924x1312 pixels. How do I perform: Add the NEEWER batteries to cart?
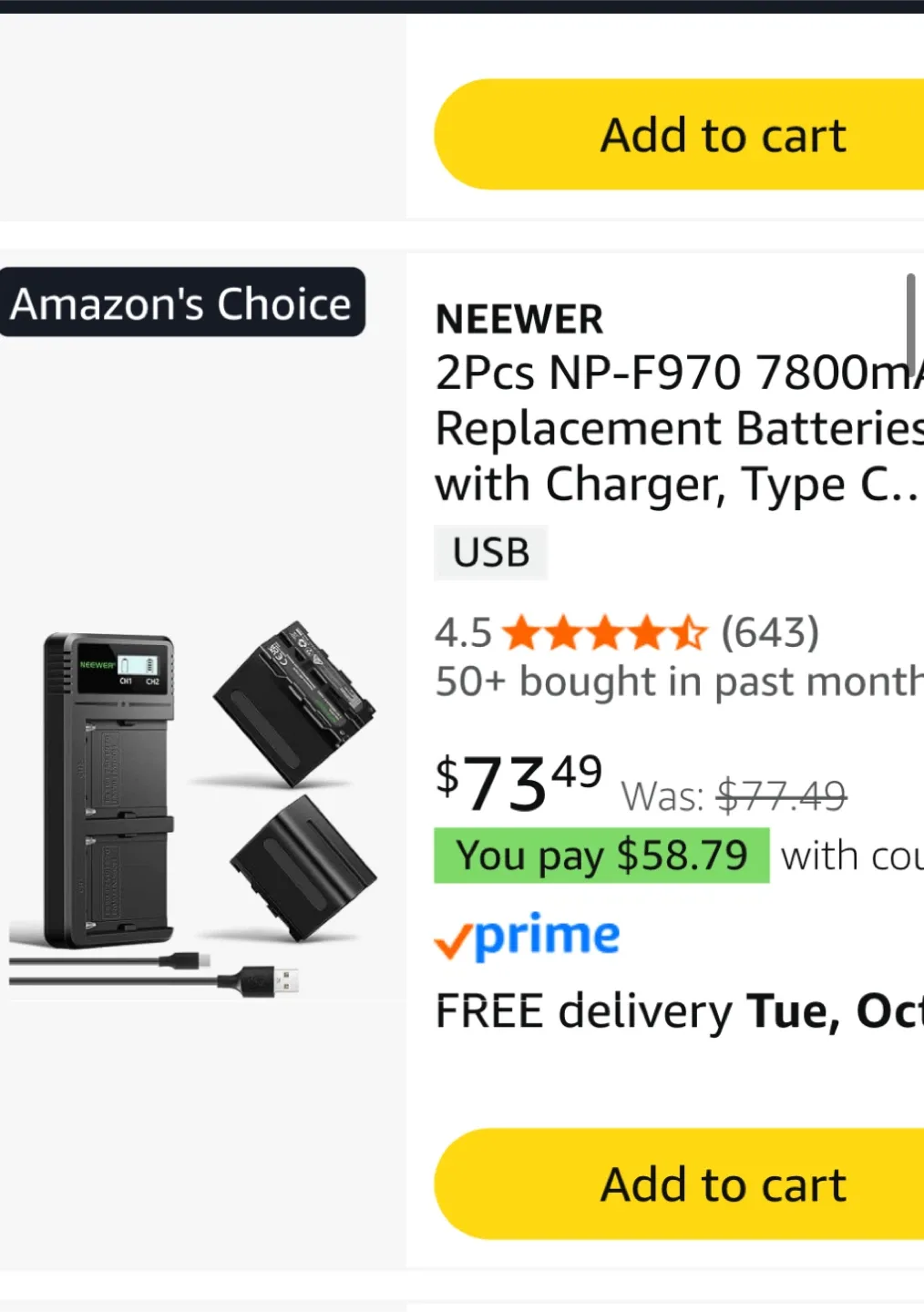(679, 1184)
